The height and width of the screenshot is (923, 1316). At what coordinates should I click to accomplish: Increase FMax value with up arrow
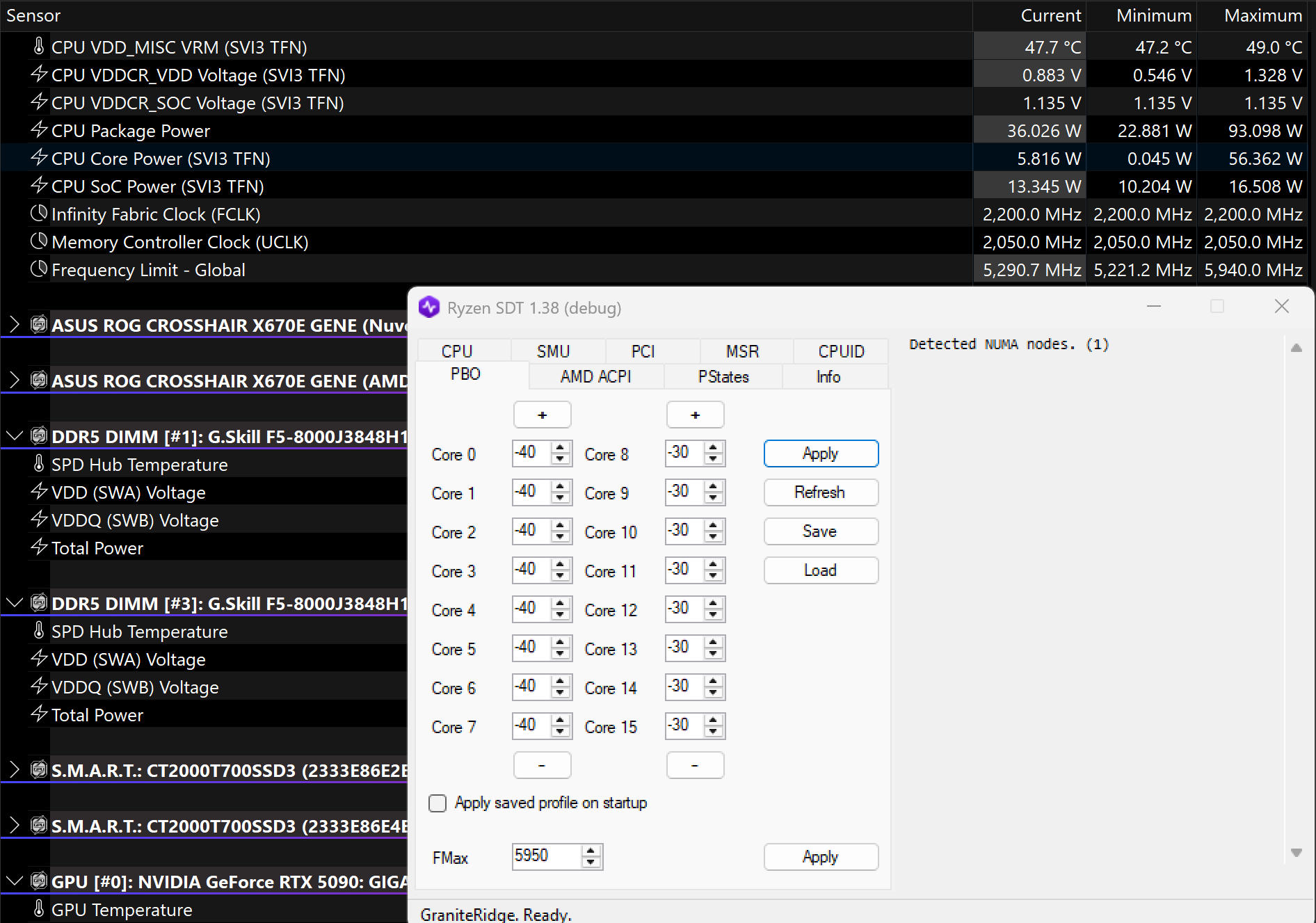[591, 851]
